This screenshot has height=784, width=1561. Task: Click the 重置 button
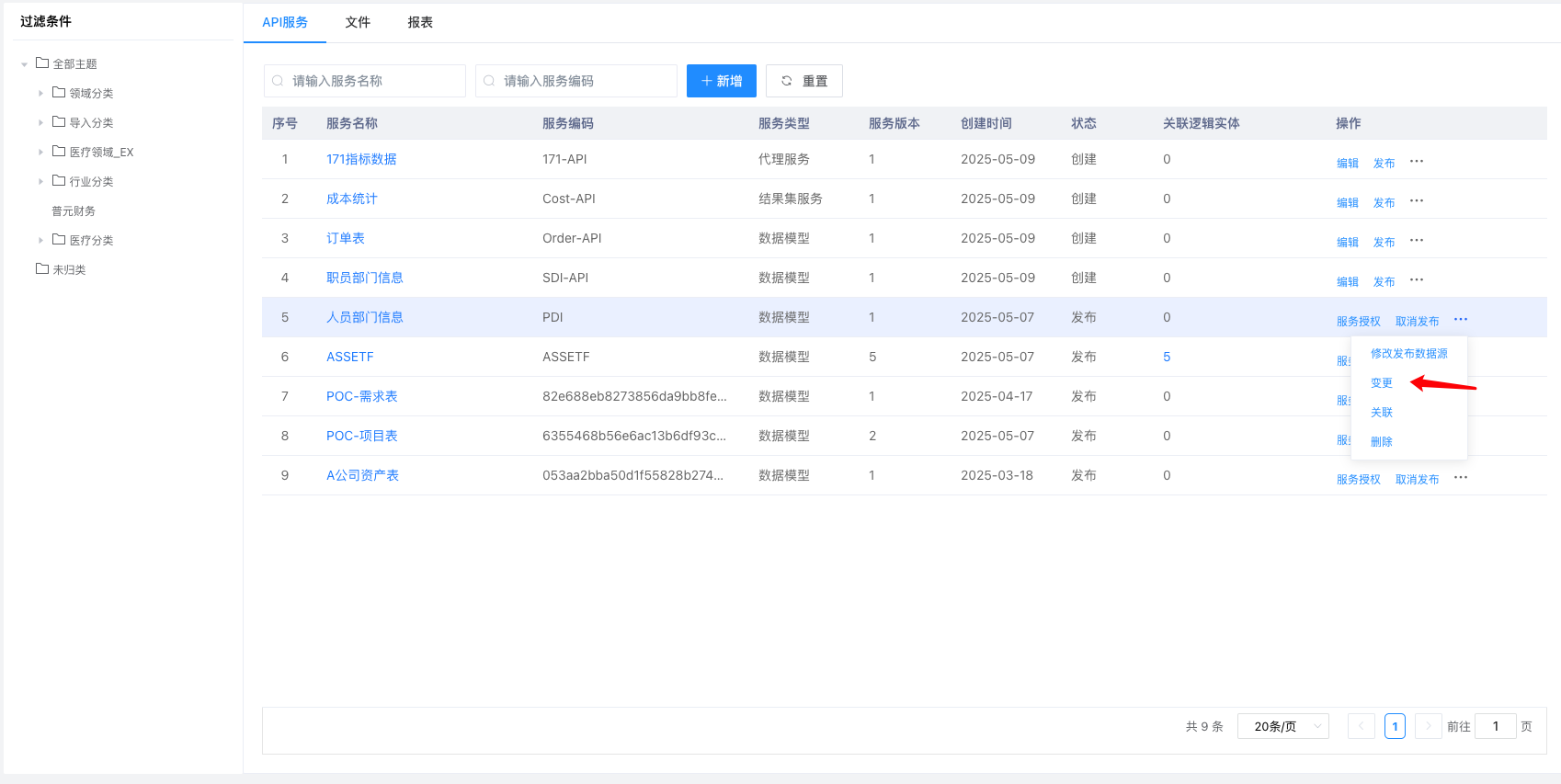point(803,81)
